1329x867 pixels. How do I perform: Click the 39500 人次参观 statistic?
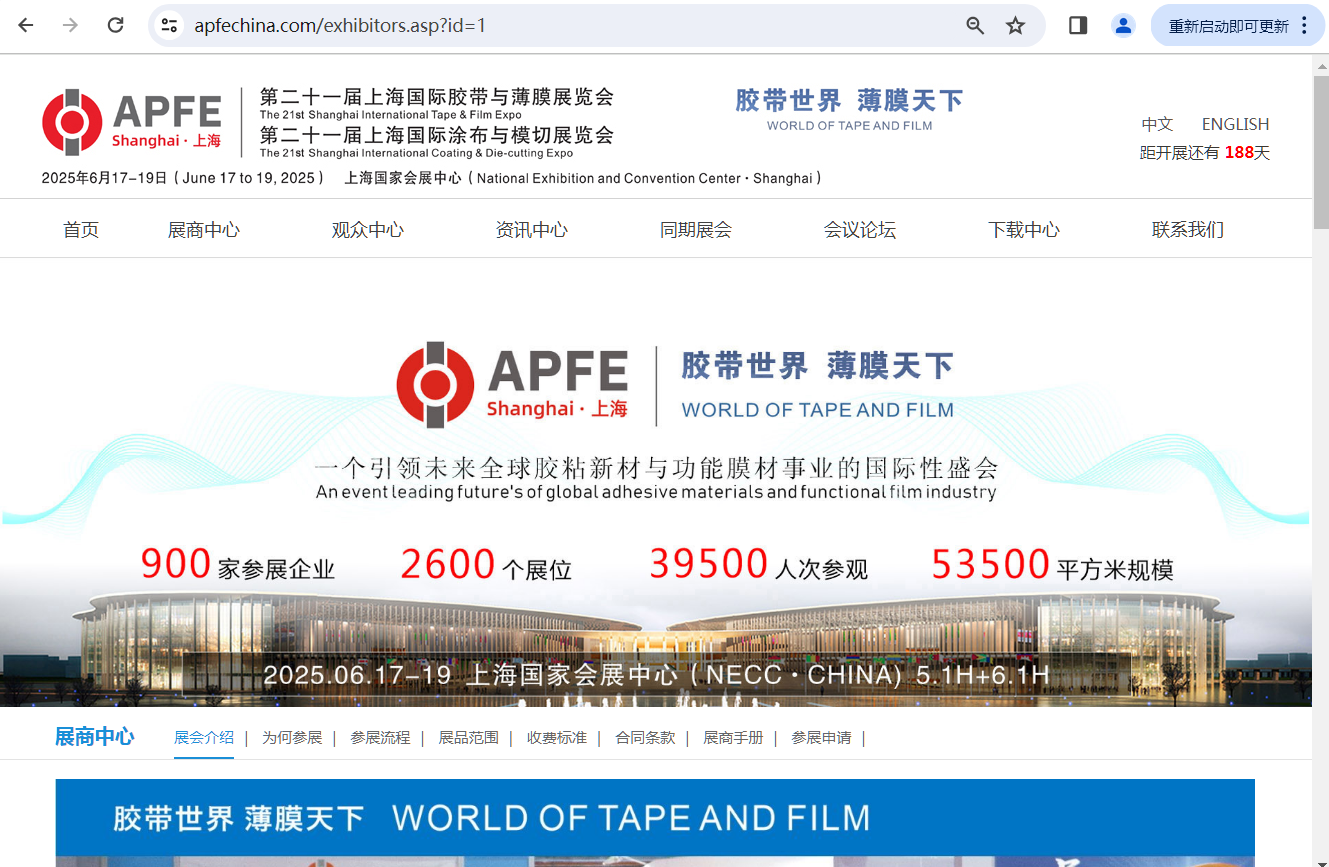point(759,566)
